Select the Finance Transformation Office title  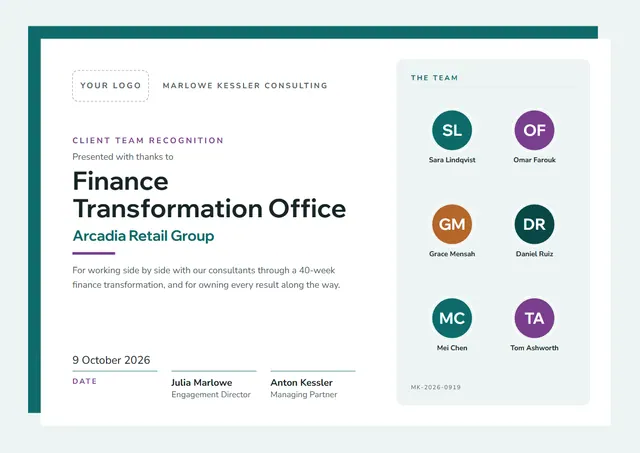tap(209, 195)
